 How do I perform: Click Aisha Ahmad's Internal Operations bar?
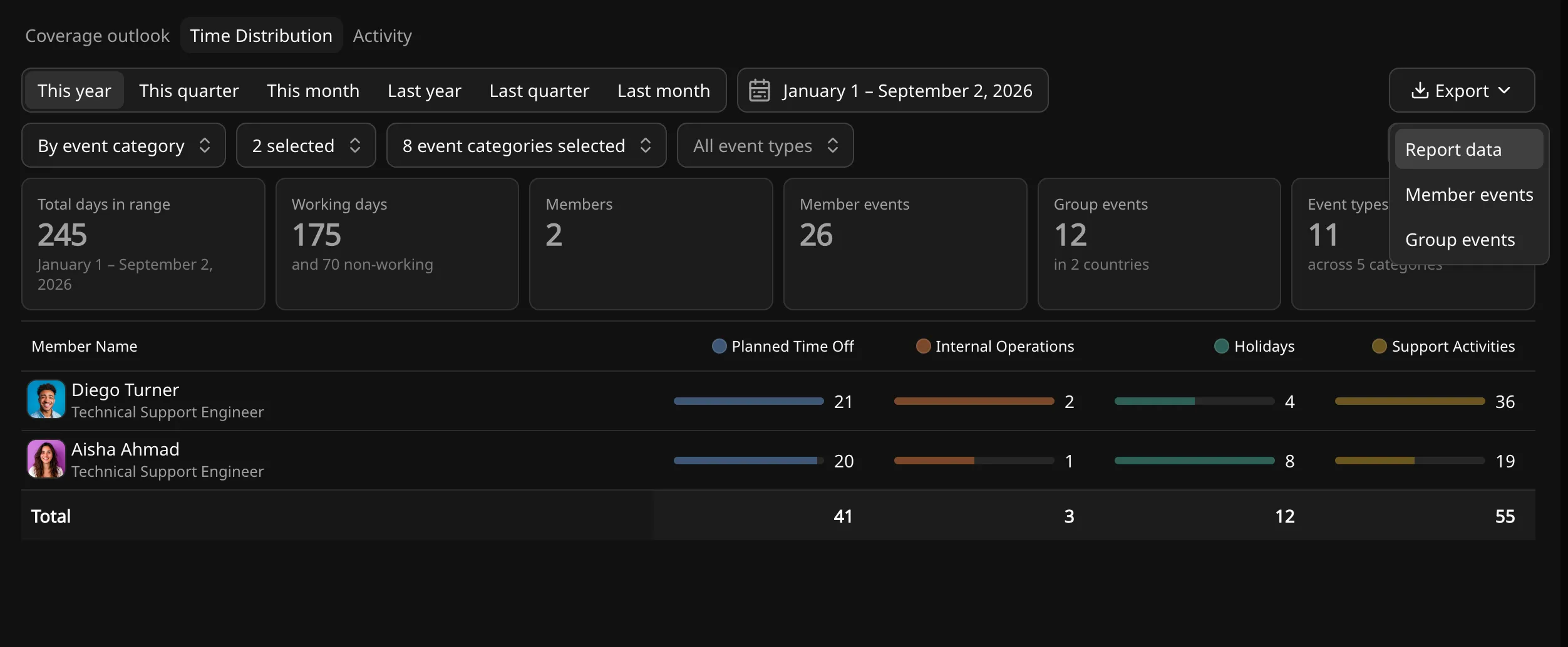(x=974, y=461)
